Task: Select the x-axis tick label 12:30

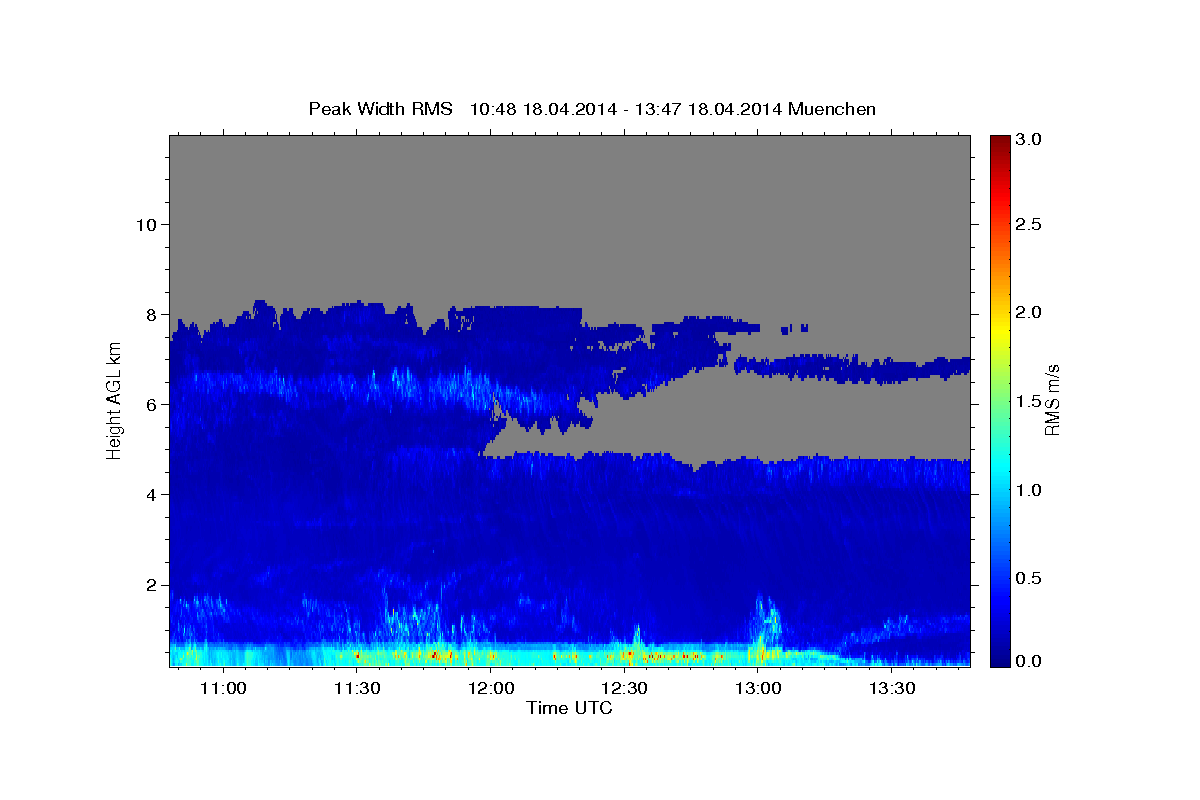Action: click(625, 689)
